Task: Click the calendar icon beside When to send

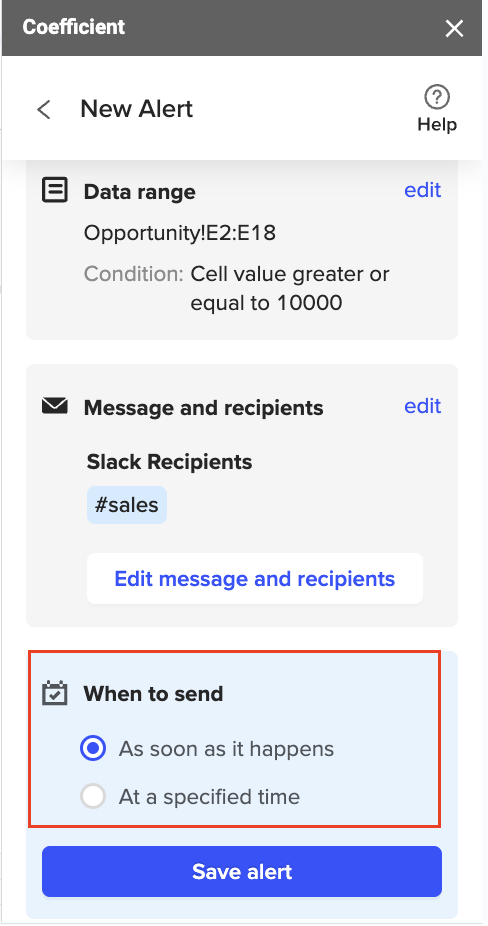Action: click(55, 693)
